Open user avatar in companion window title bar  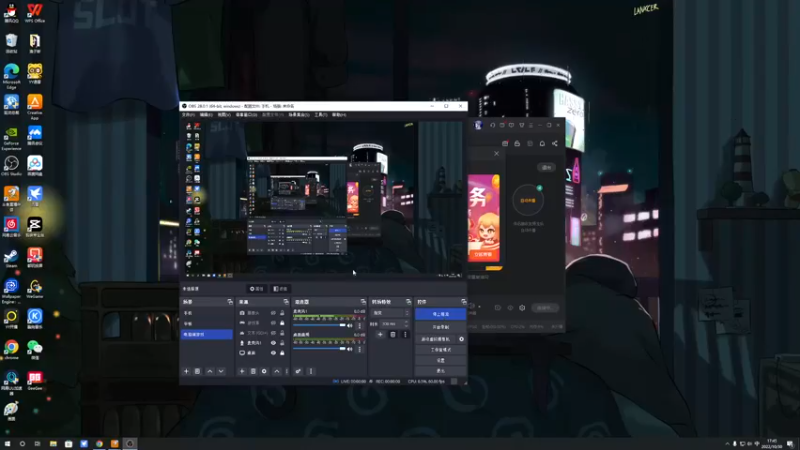click(x=478, y=125)
